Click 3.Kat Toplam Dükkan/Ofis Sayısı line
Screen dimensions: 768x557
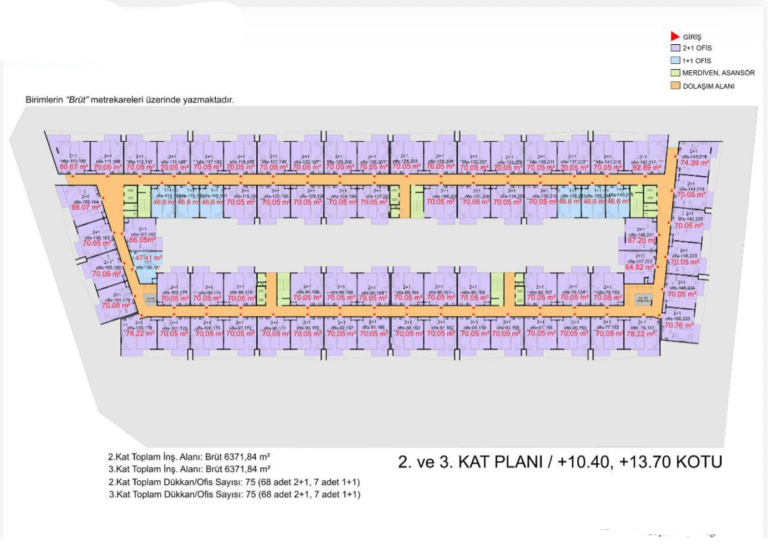[234, 494]
